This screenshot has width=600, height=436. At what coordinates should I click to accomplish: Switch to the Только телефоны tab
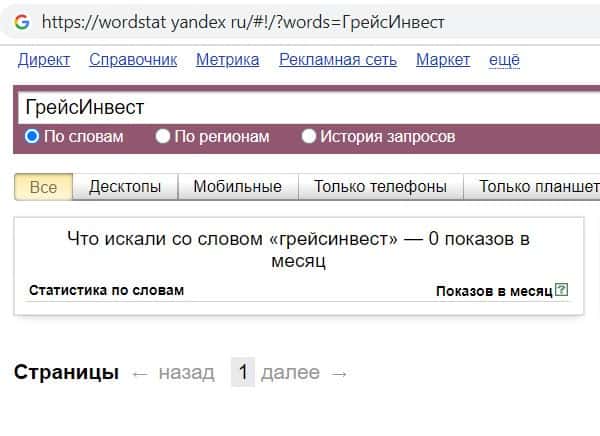[x=380, y=187]
